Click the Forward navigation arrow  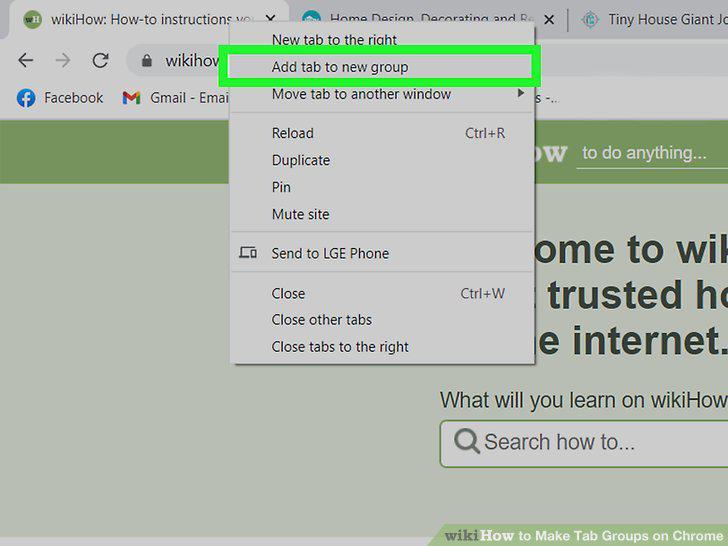tap(63, 60)
